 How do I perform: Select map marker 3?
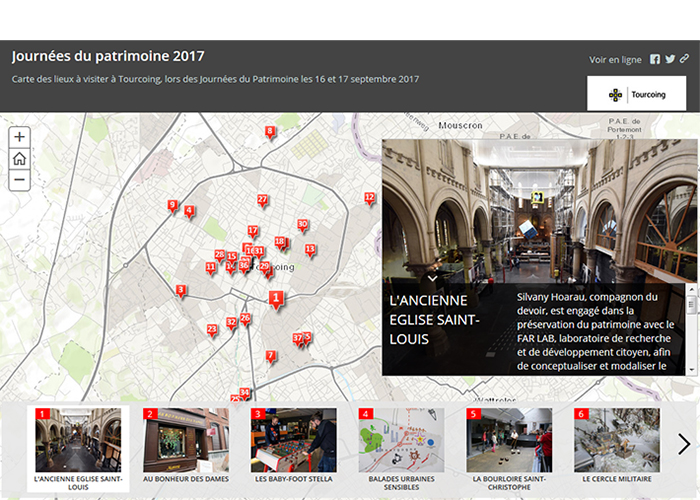(180, 290)
